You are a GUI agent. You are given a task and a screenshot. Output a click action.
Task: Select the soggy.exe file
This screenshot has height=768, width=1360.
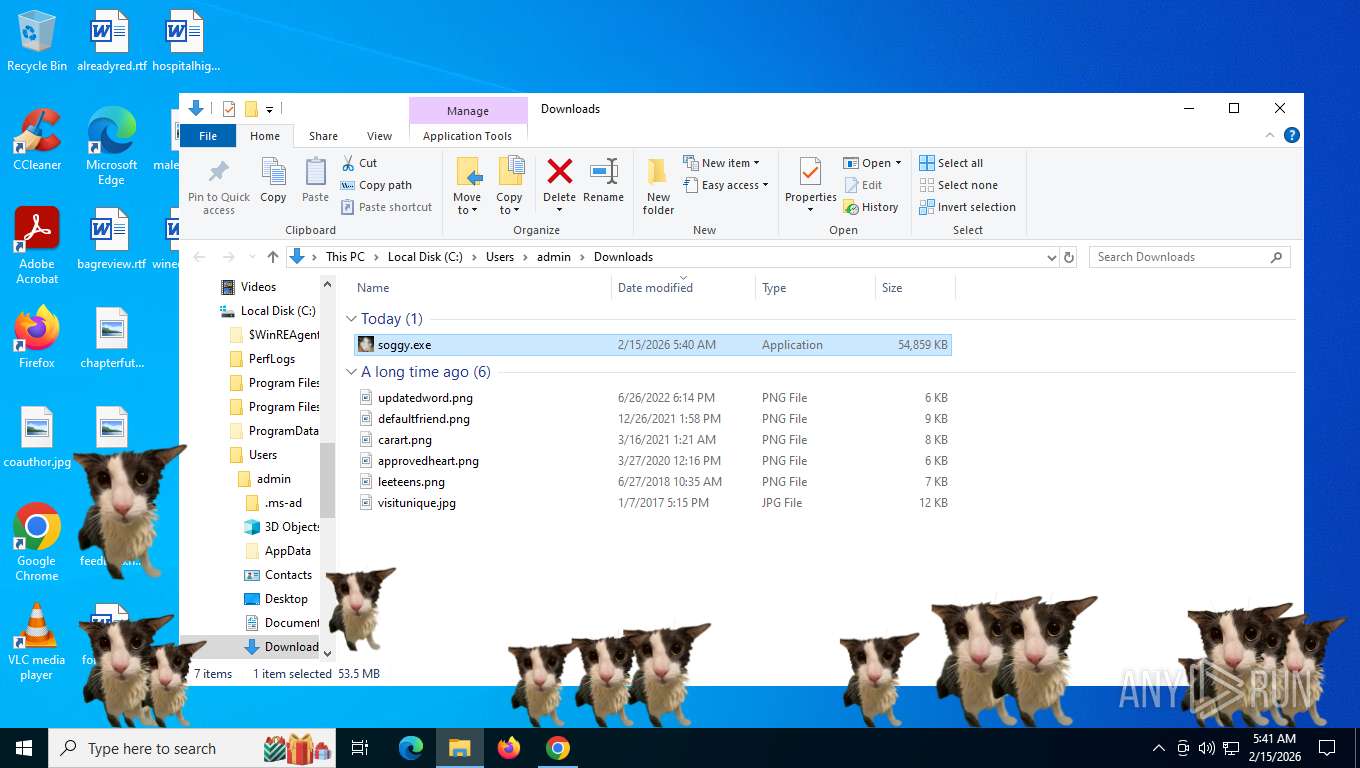point(653,345)
